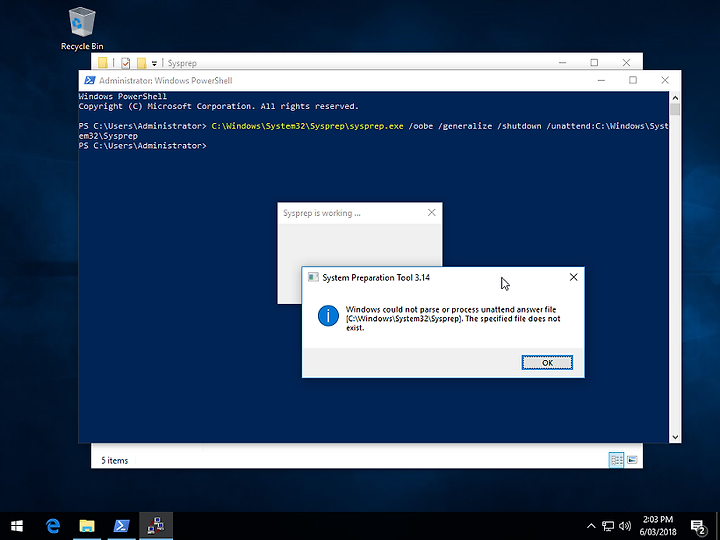Click the PowerShell scrollbar thumb
Screen dimensions: 720x540
pyautogui.click(x=675, y=109)
